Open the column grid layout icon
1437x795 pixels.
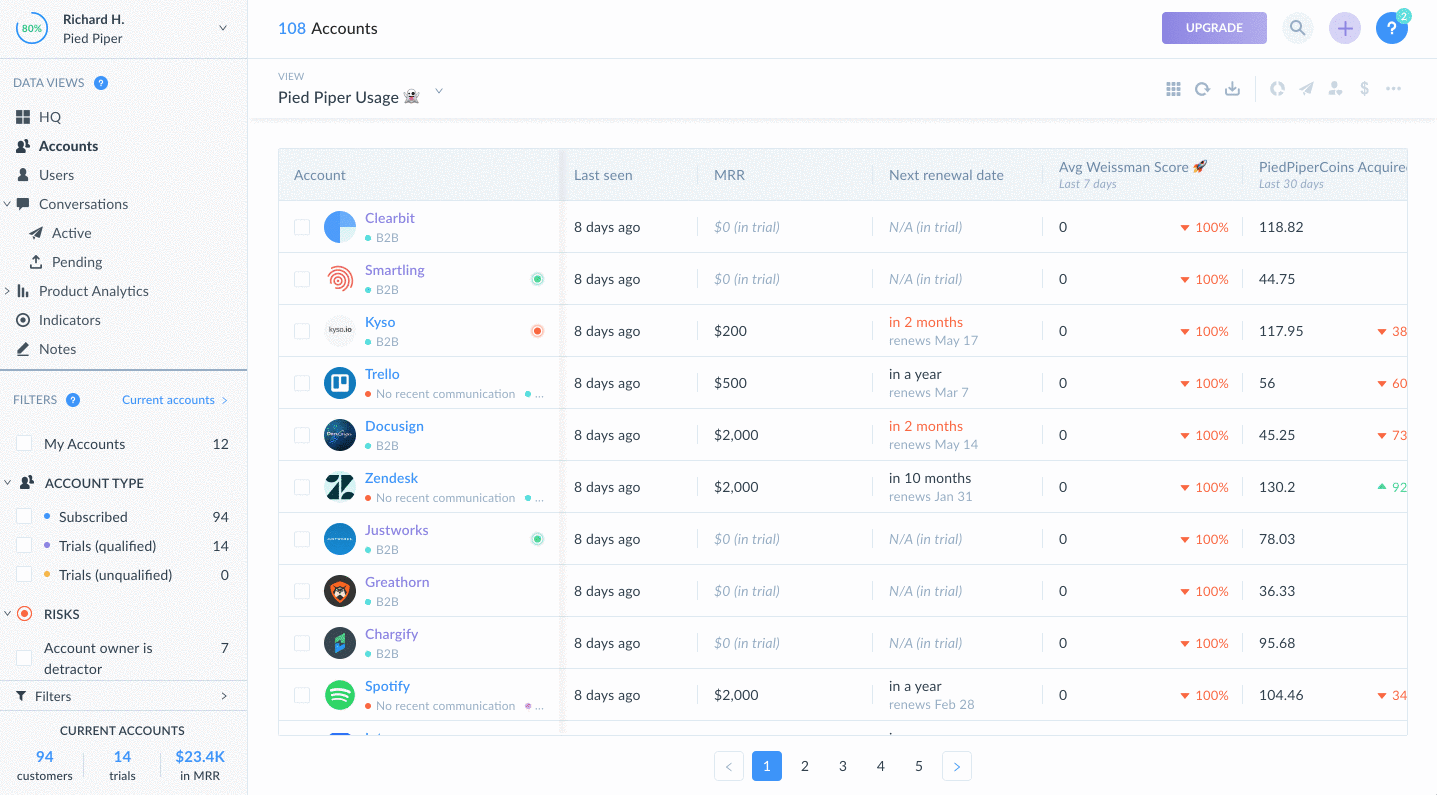tap(1173, 89)
